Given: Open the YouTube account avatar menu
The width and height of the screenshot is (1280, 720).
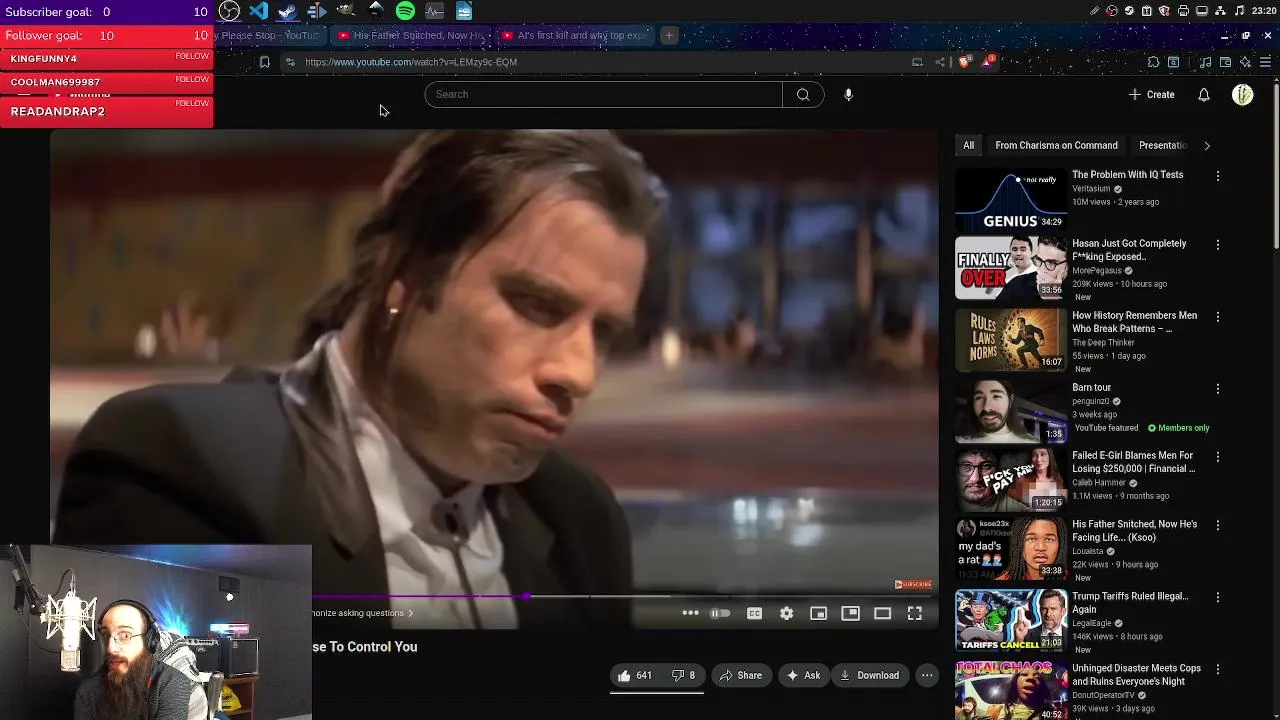Looking at the screenshot, I should pyautogui.click(x=1243, y=94).
